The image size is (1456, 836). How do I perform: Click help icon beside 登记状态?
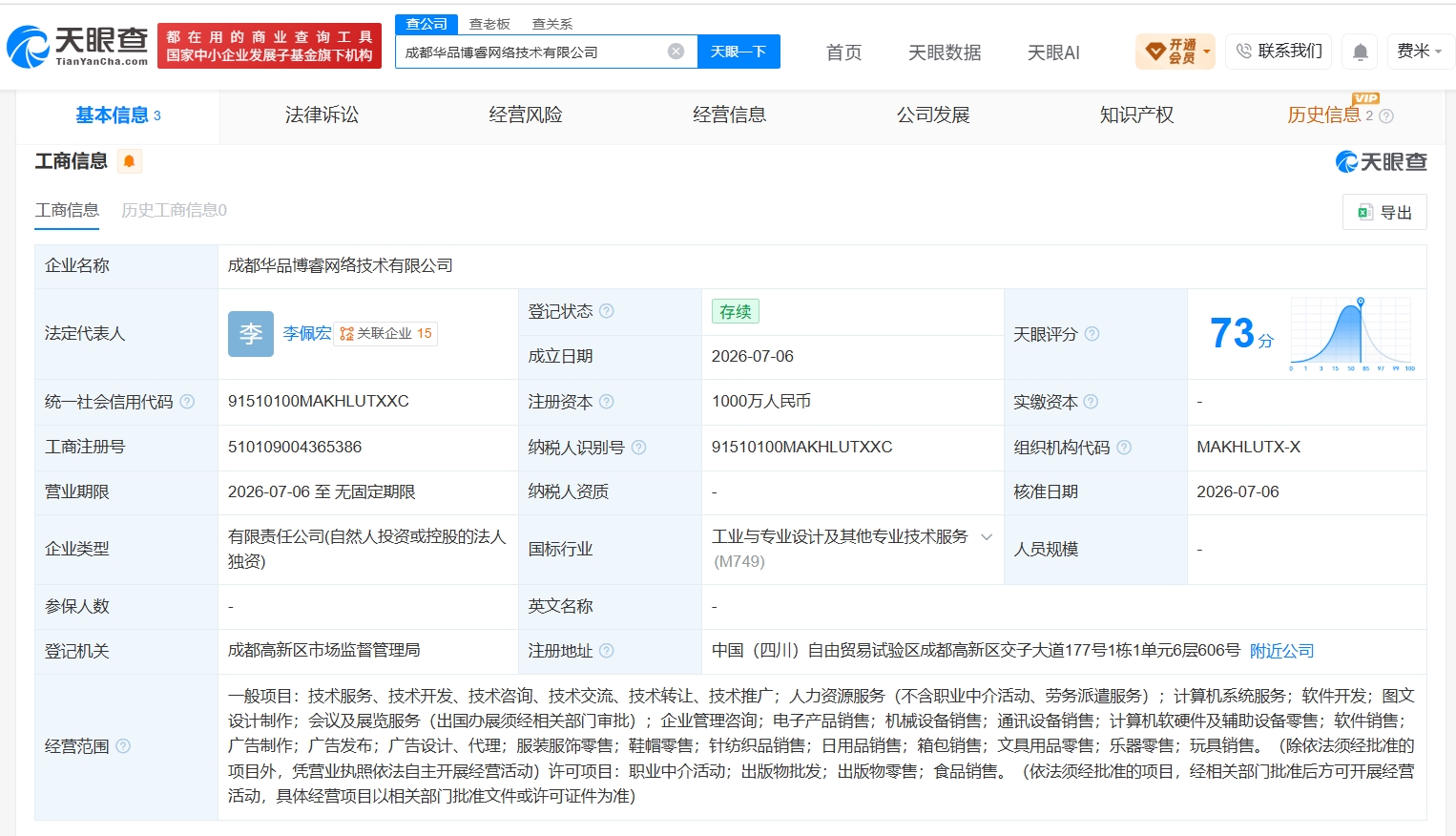[606, 311]
